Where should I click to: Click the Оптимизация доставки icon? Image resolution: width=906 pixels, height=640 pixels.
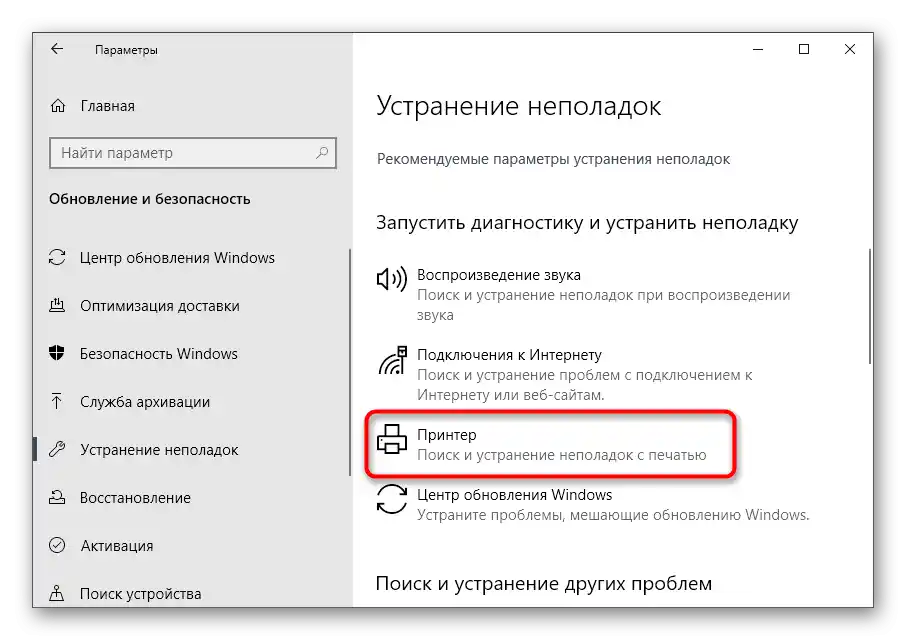click(57, 305)
